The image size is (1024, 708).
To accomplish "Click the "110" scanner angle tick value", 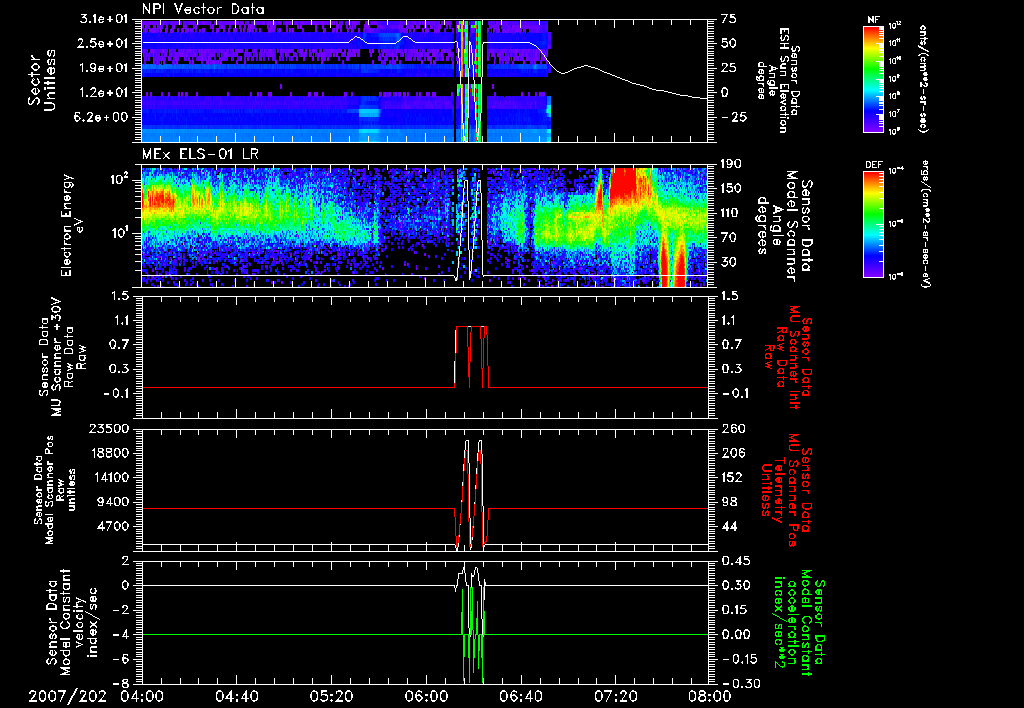I will (731, 213).
